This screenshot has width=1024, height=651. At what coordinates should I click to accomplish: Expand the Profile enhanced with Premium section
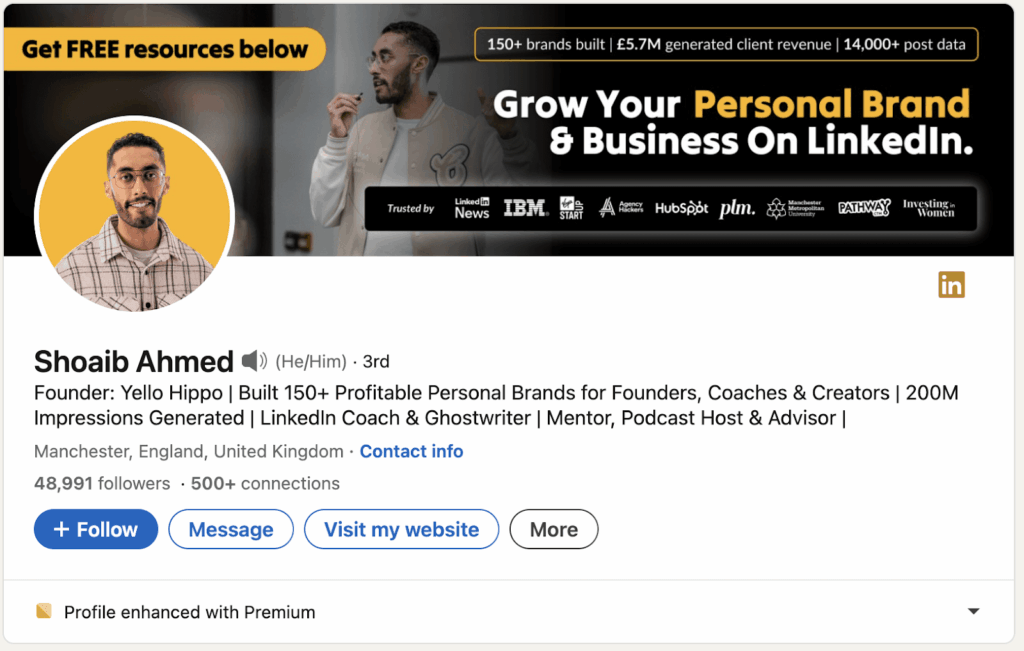(973, 612)
